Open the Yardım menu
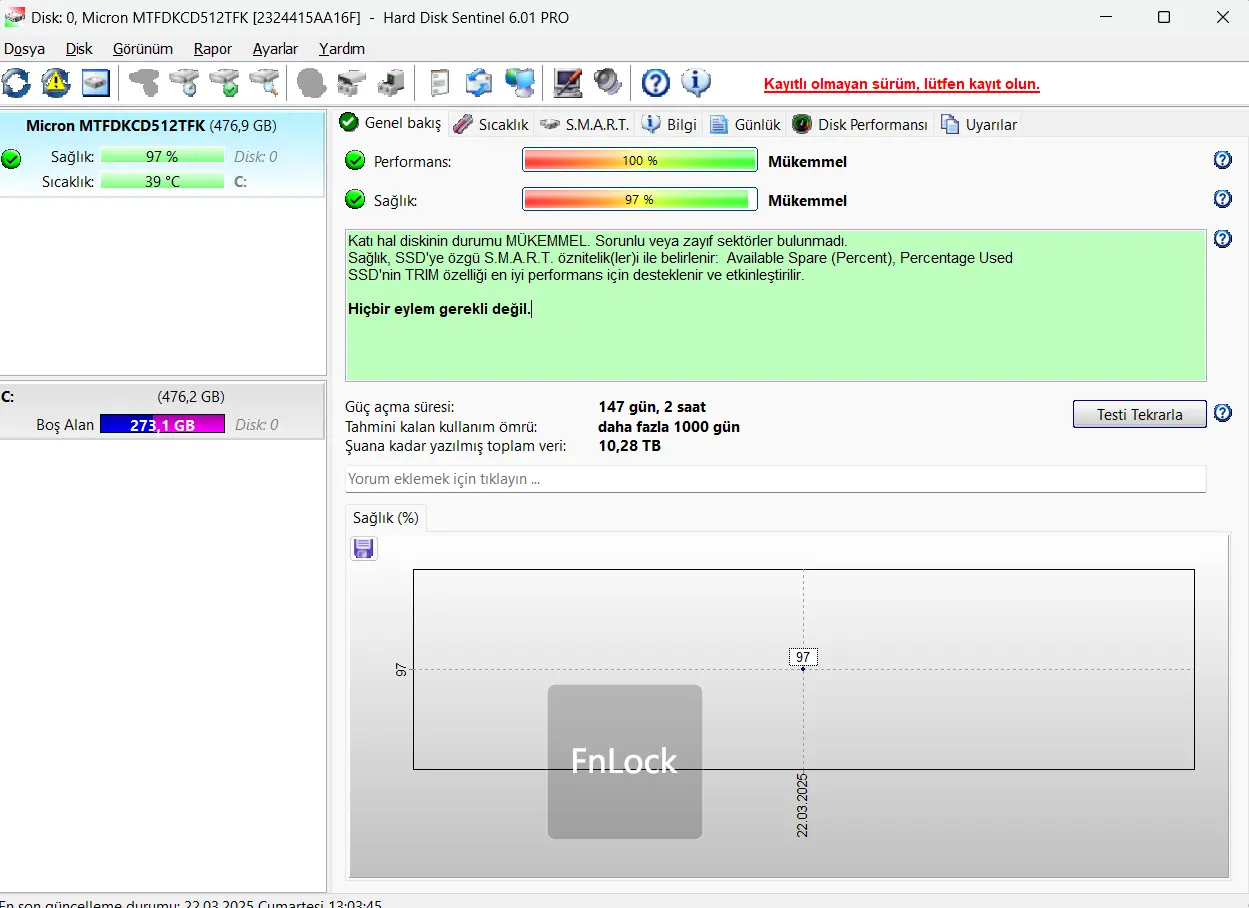The height and width of the screenshot is (908, 1249). [342, 48]
